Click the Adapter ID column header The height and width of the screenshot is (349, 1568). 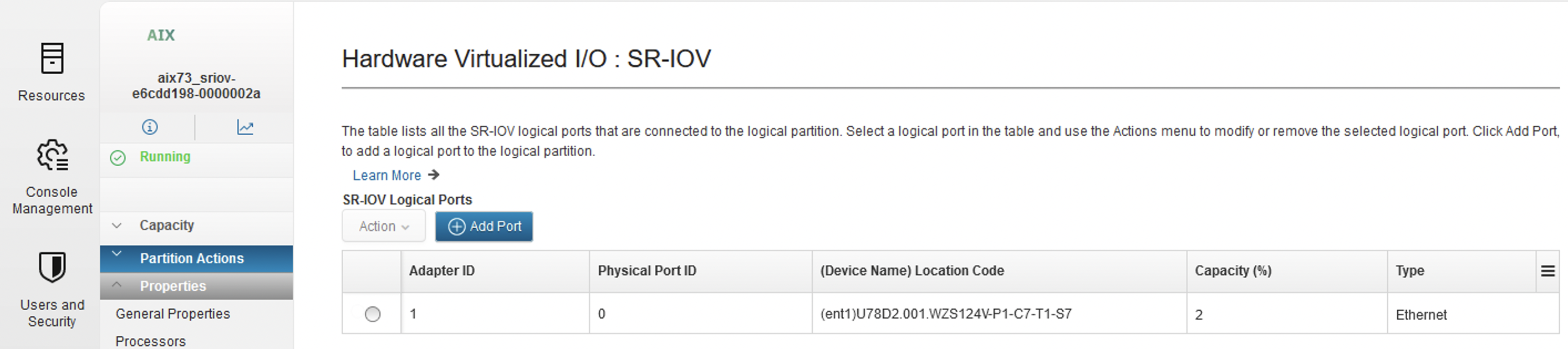click(x=441, y=271)
